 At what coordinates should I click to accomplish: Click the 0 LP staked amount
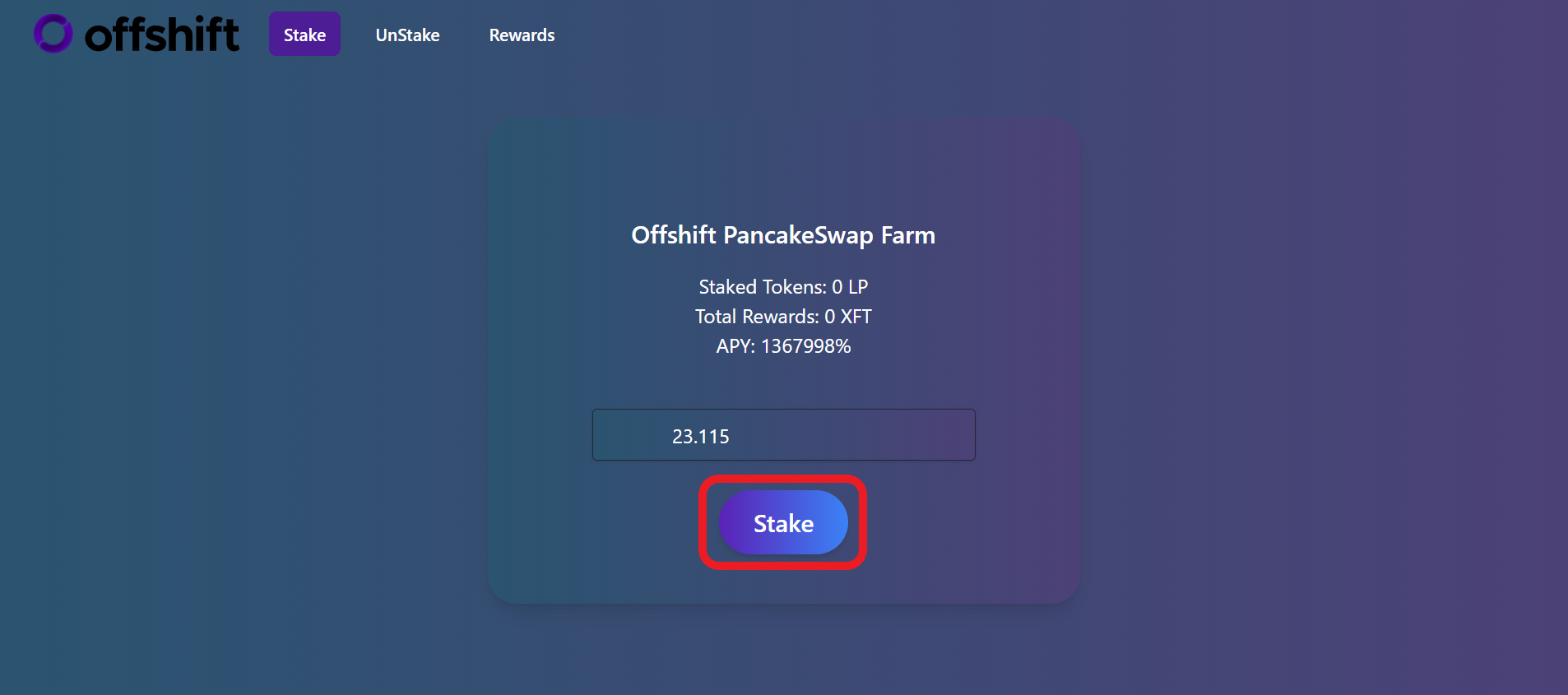point(850,287)
